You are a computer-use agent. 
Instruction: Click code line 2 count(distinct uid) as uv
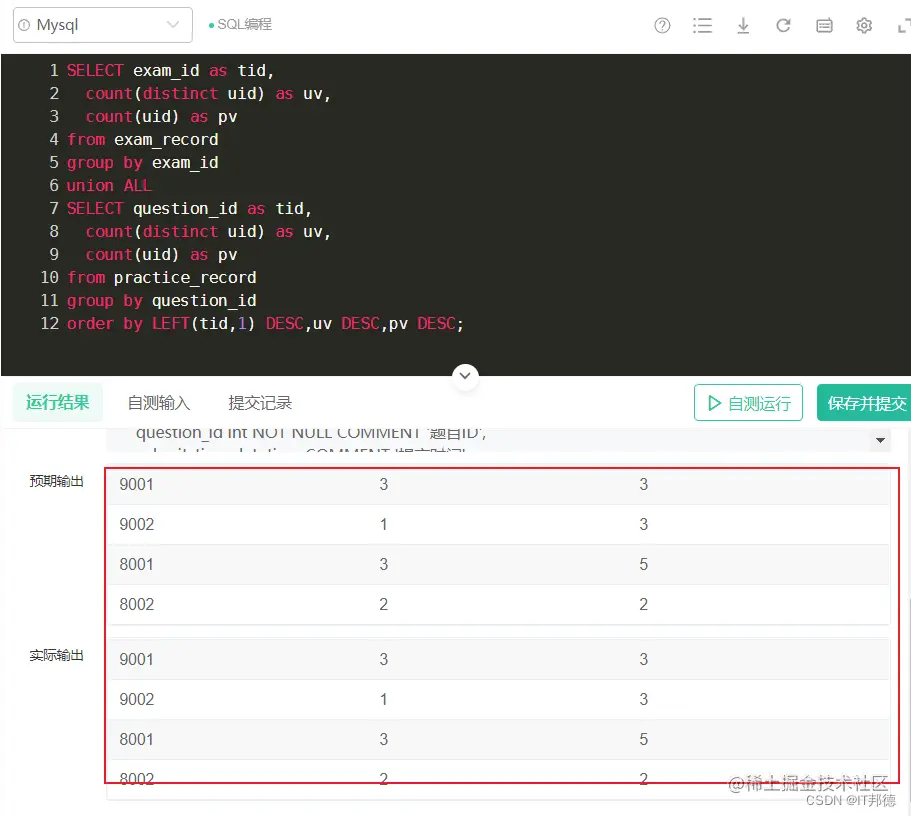[x=208, y=94]
